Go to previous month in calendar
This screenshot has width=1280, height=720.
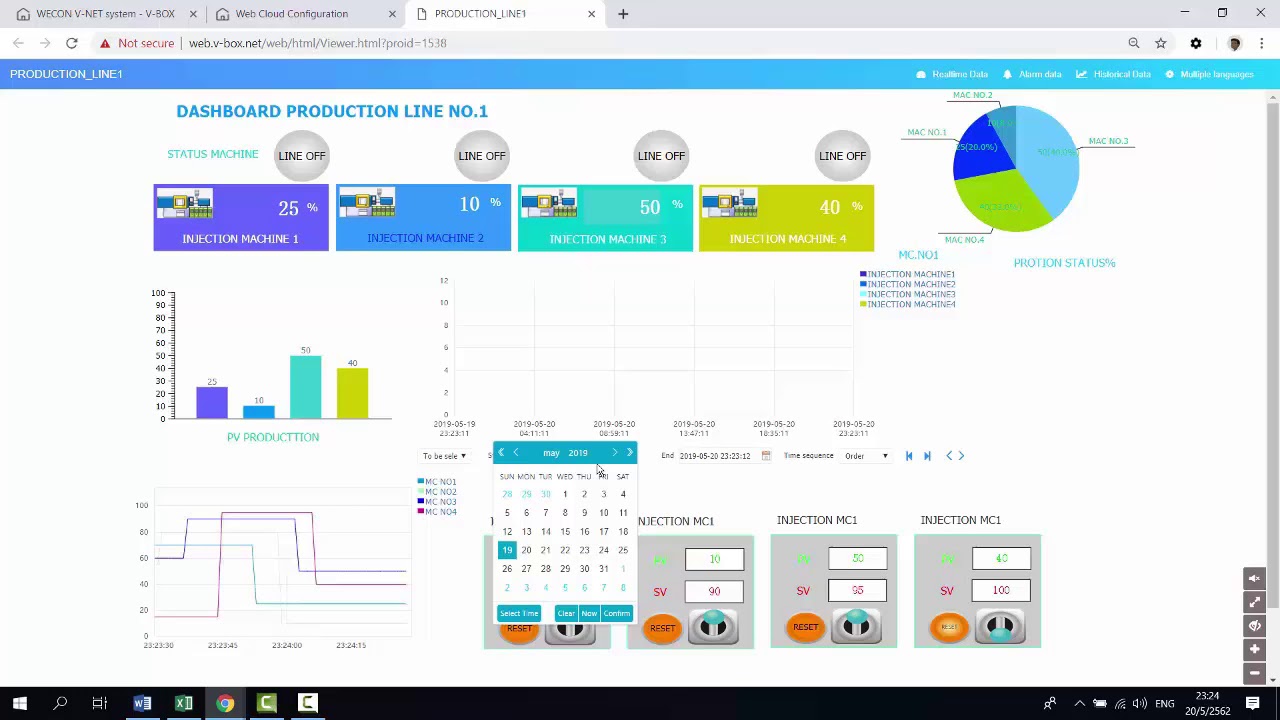[516, 453]
